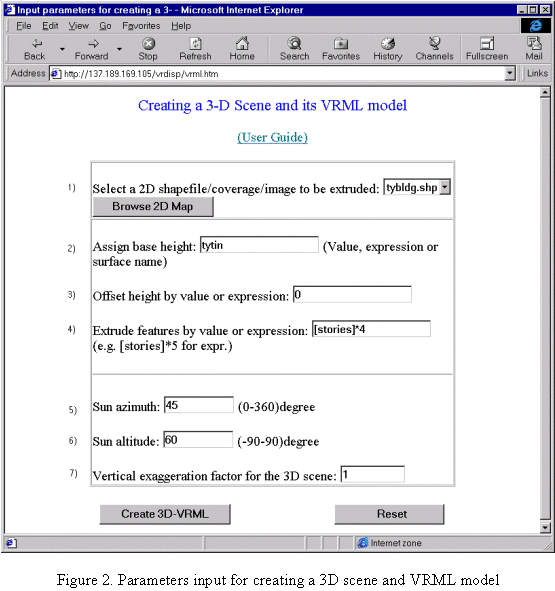Open the Channels toolbar icon

click(x=434, y=43)
